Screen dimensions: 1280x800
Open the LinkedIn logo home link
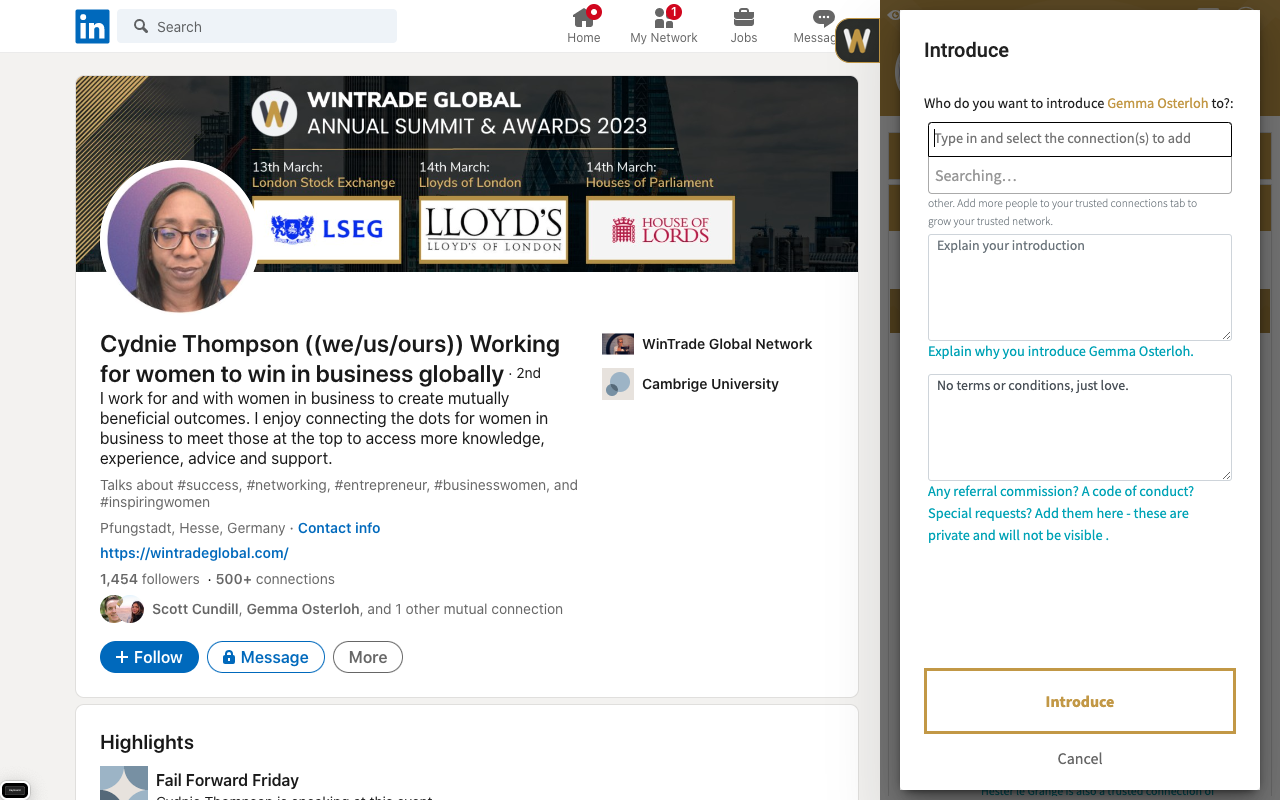pos(92,27)
